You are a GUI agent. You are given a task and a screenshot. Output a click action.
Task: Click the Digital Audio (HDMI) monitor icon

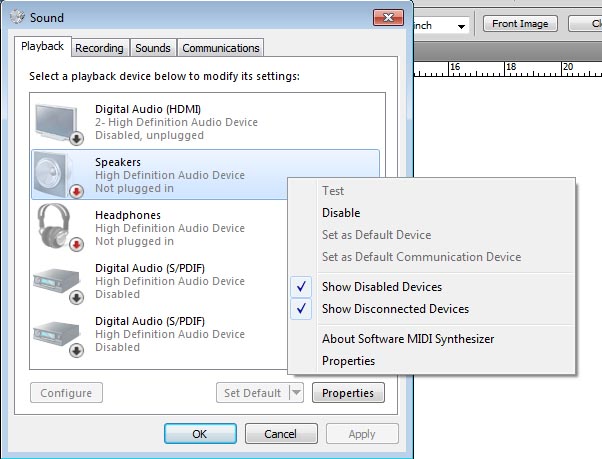(59, 124)
